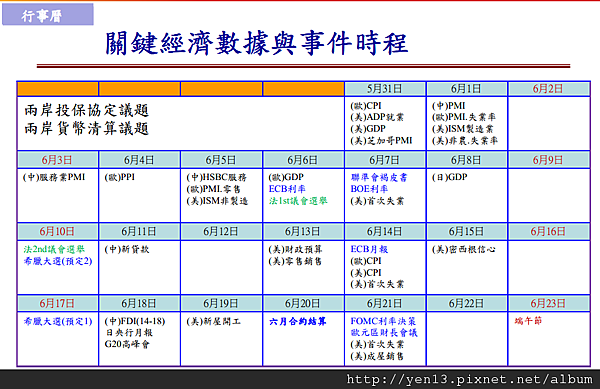Click (美)ISM製造業 entry
Screen dimensions: 600x389
click(463, 129)
